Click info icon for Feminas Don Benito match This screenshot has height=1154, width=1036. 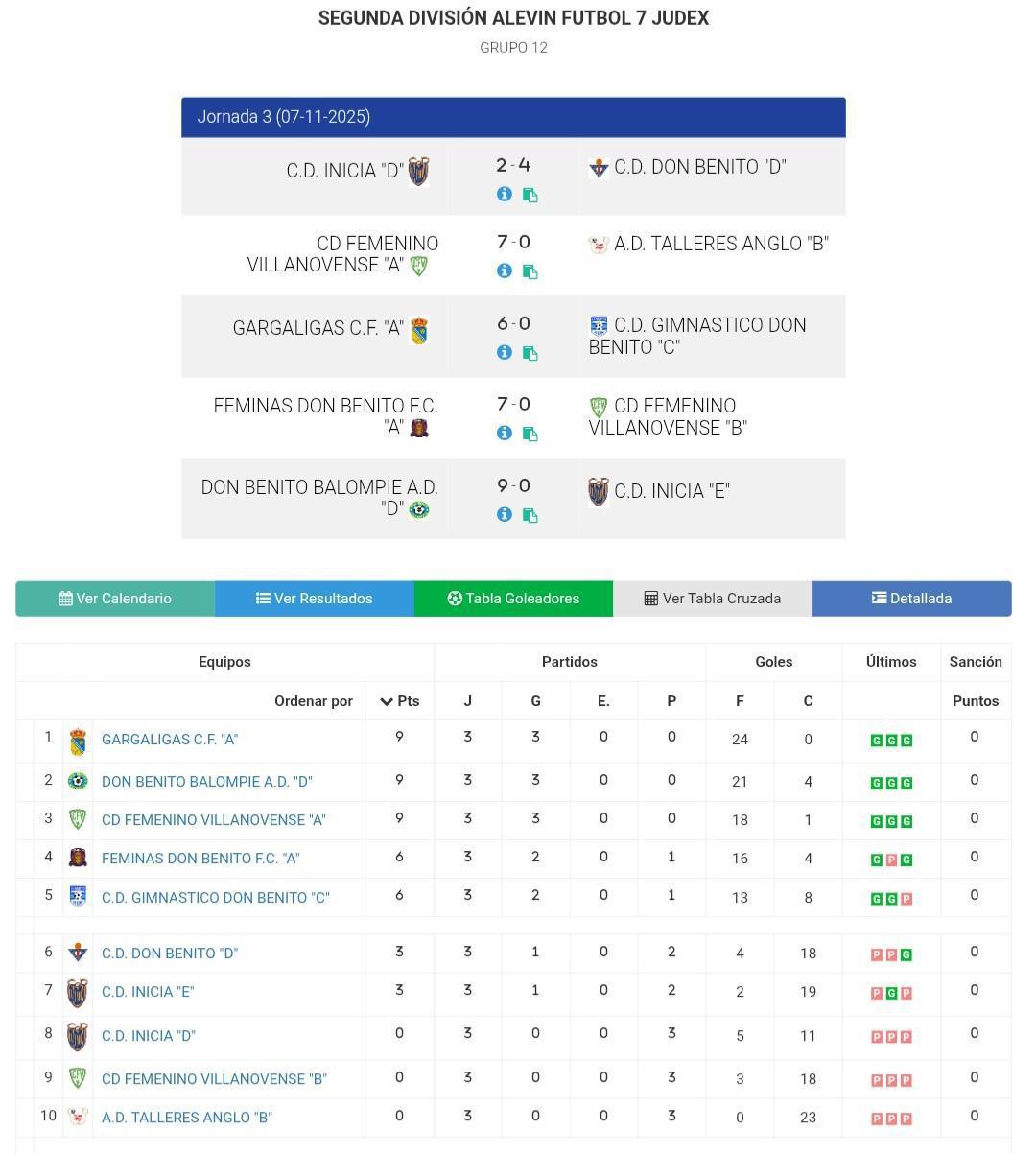(504, 433)
